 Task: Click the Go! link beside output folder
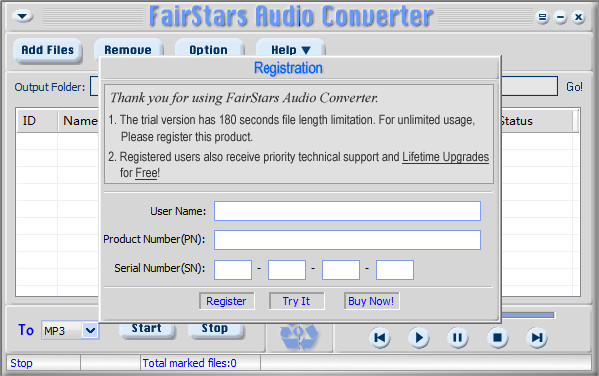coord(574,87)
